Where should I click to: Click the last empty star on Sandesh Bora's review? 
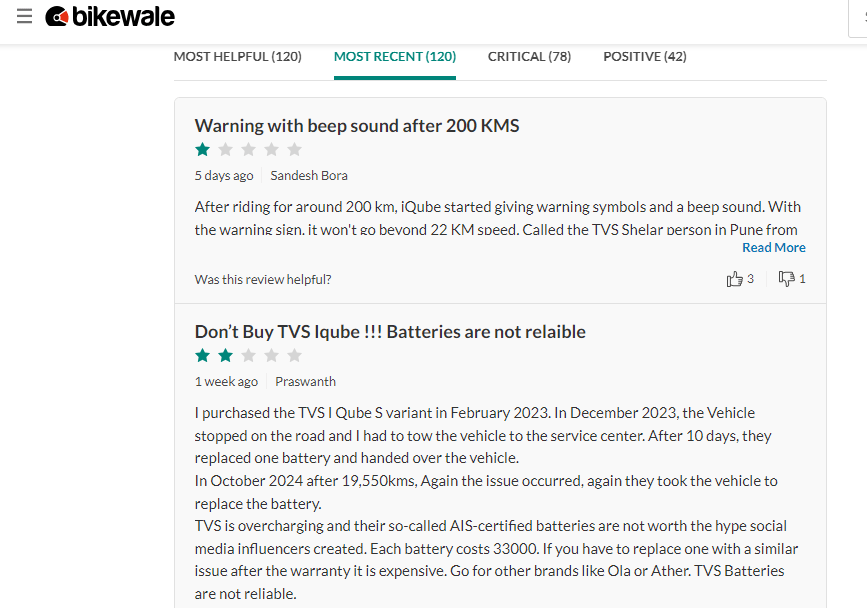(294, 150)
